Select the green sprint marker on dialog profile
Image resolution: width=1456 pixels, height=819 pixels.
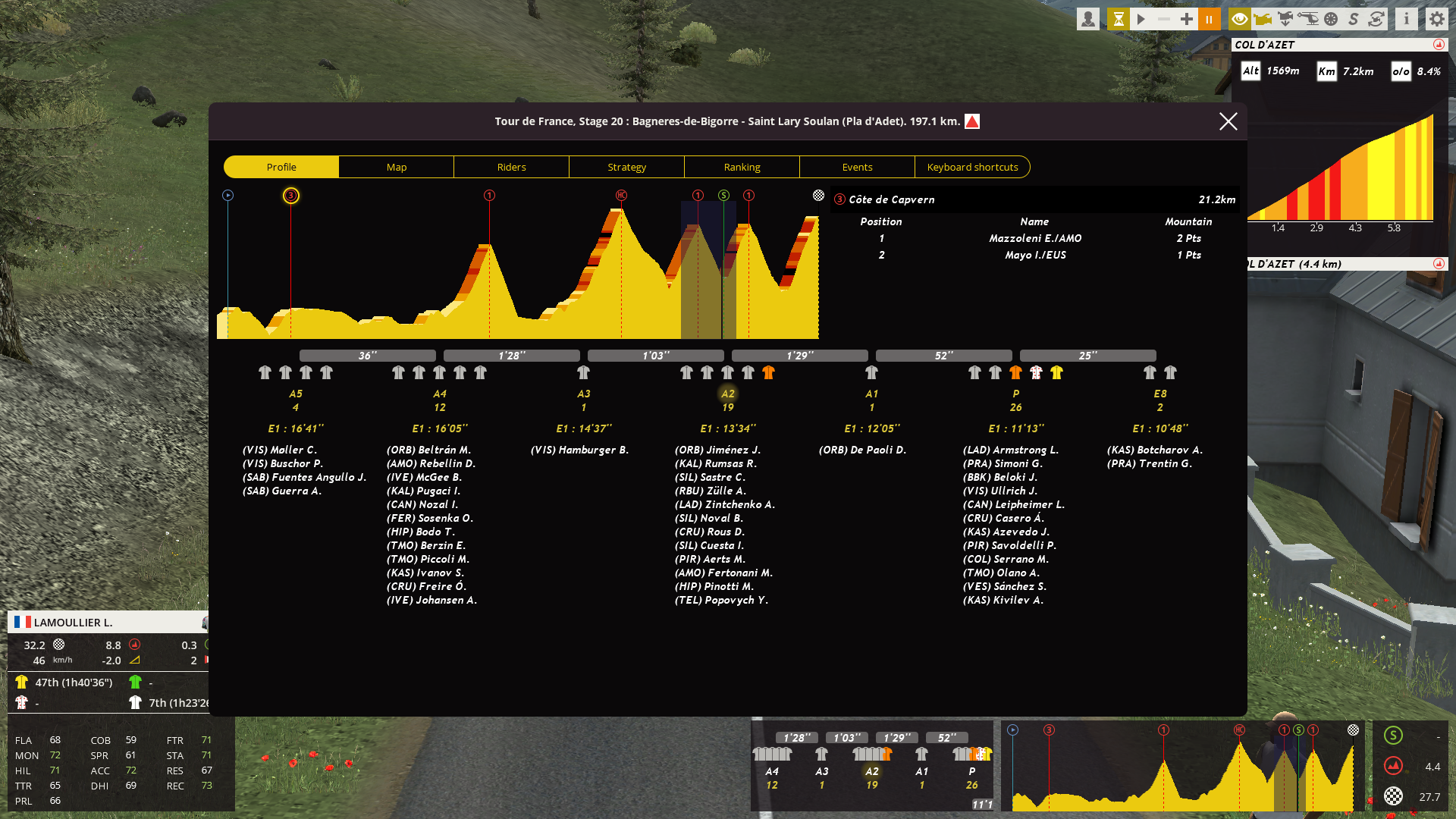[724, 196]
